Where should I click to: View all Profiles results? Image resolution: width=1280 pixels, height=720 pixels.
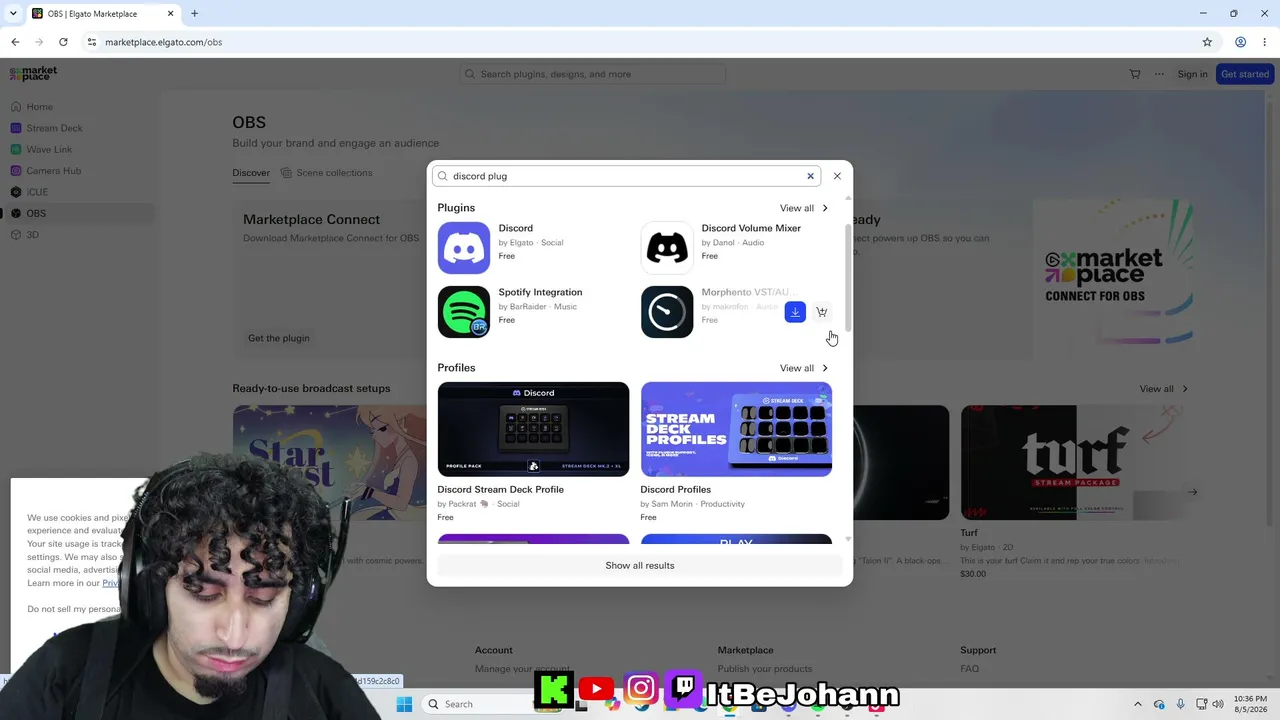[804, 368]
